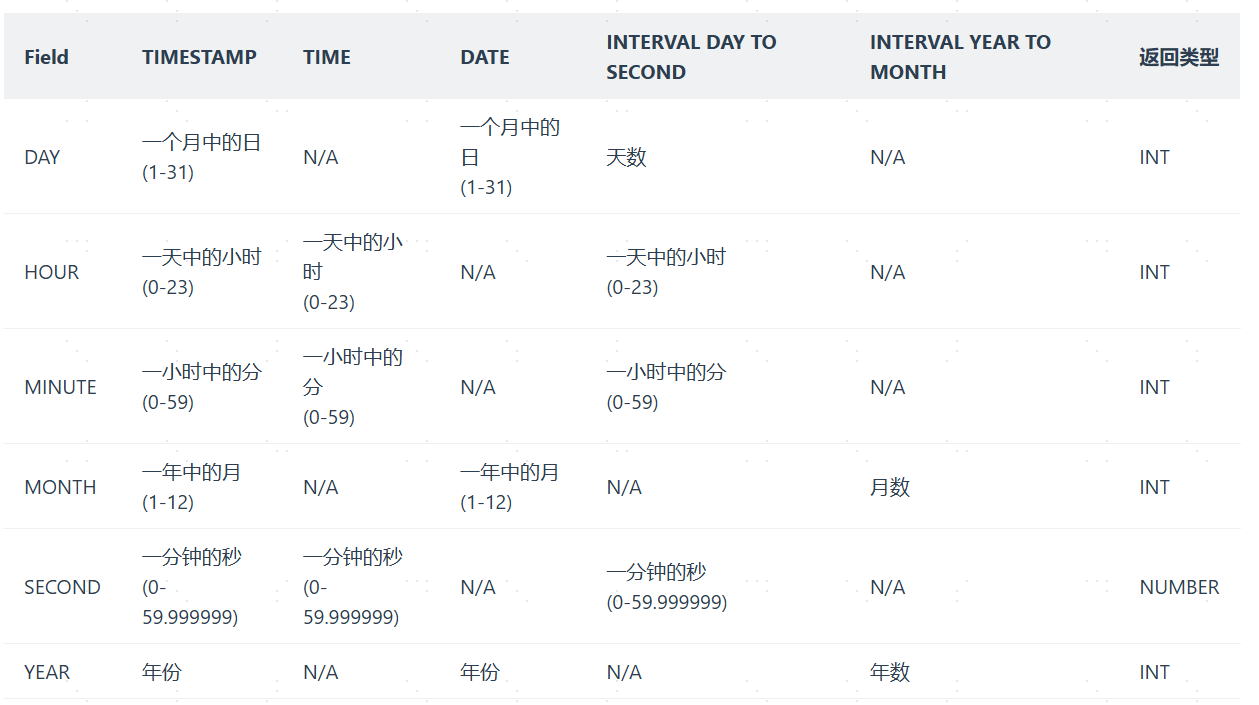
Task: Click 年数 in the YEAR row
Action: [x=890, y=672]
